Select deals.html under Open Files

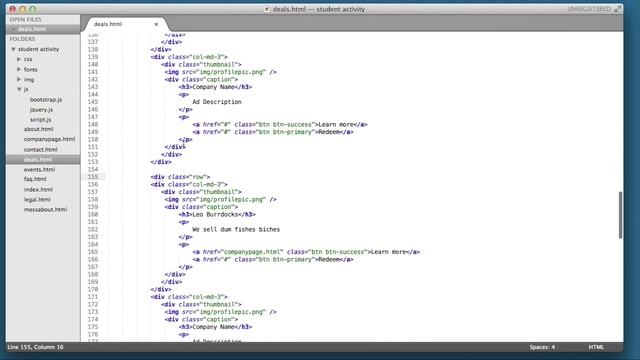pos(32,29)
